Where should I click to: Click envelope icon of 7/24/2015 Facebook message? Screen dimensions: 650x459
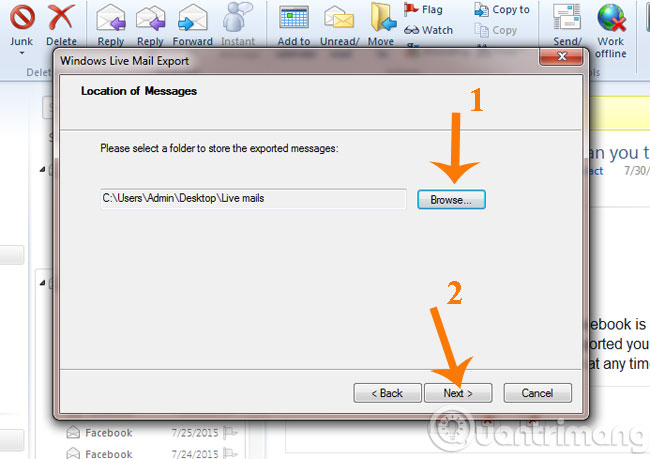73,453
